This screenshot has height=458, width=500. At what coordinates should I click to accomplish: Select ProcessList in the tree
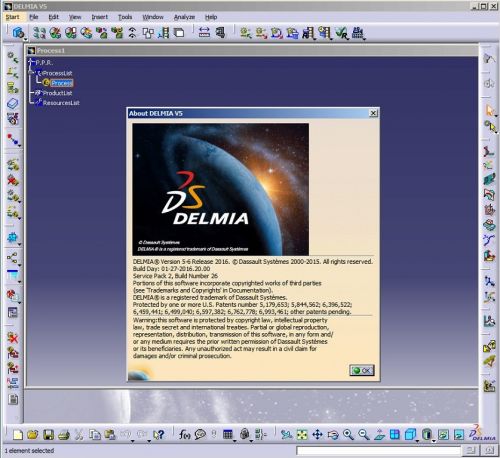coord(57,73)
